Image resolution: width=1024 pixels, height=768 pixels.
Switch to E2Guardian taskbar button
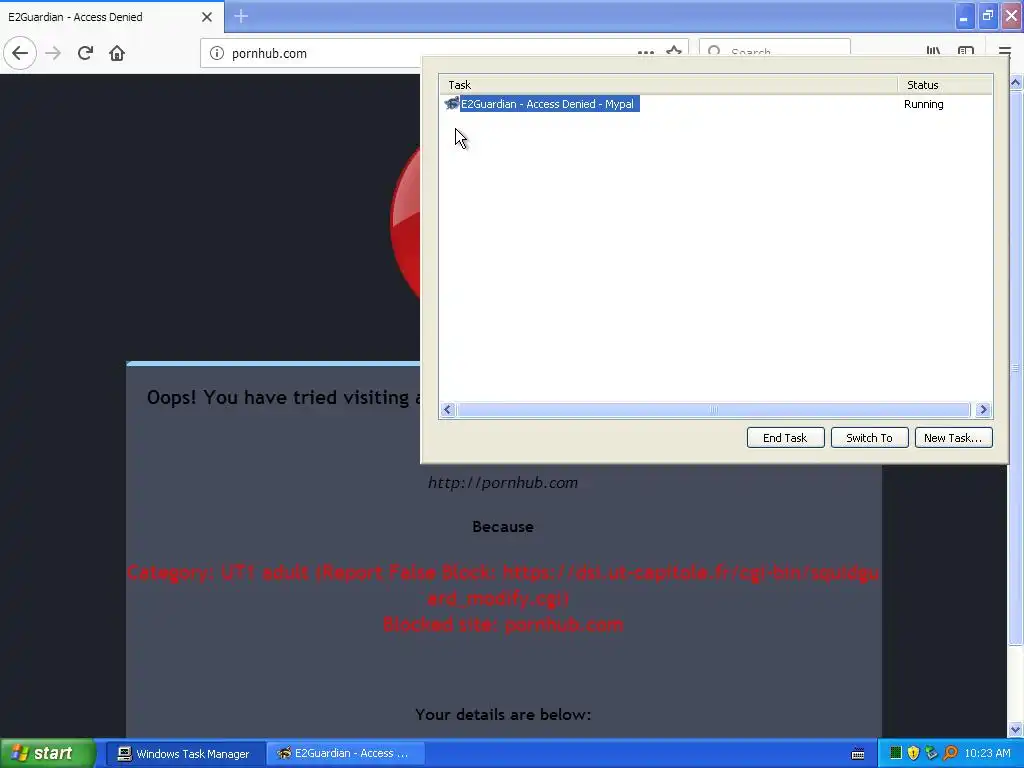coord(345,754)
